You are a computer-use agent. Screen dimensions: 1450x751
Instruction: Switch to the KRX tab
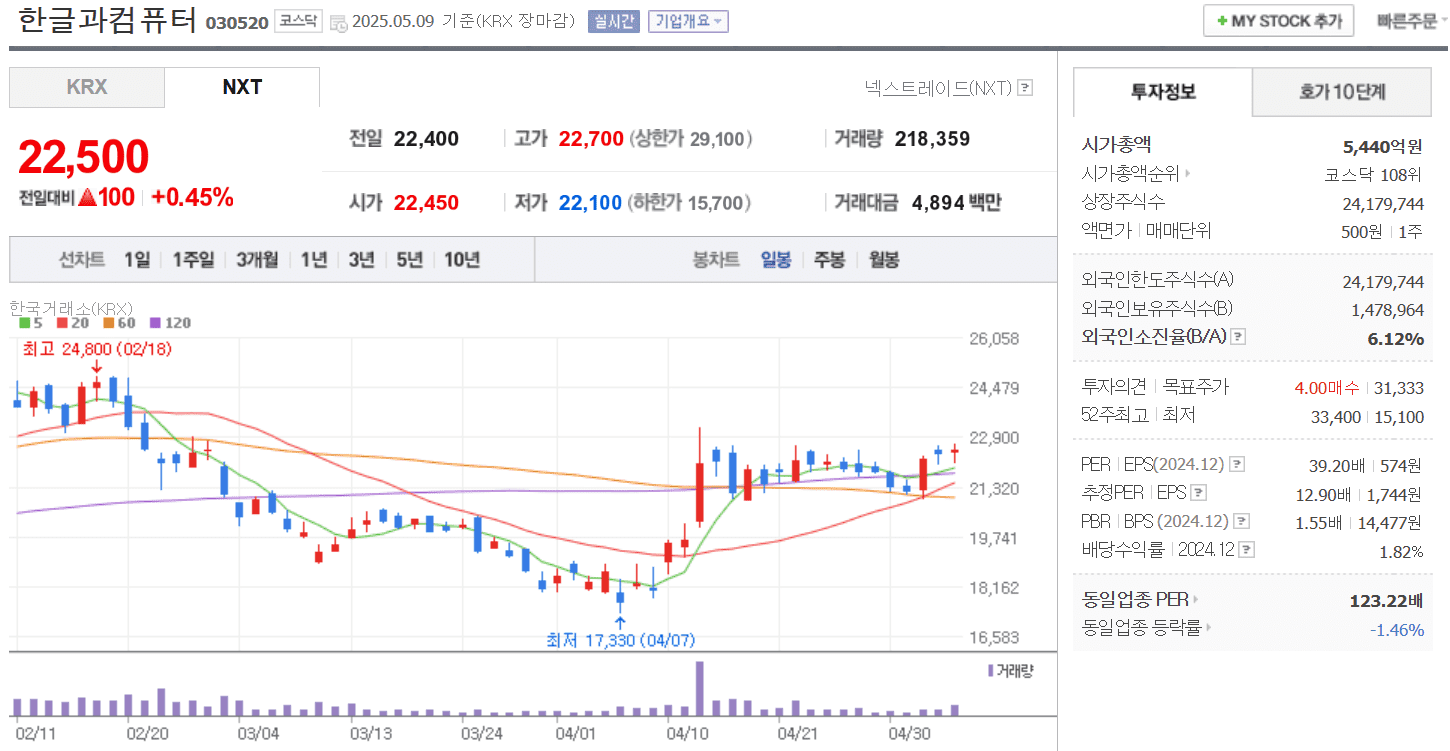click(x=87, y=87)
